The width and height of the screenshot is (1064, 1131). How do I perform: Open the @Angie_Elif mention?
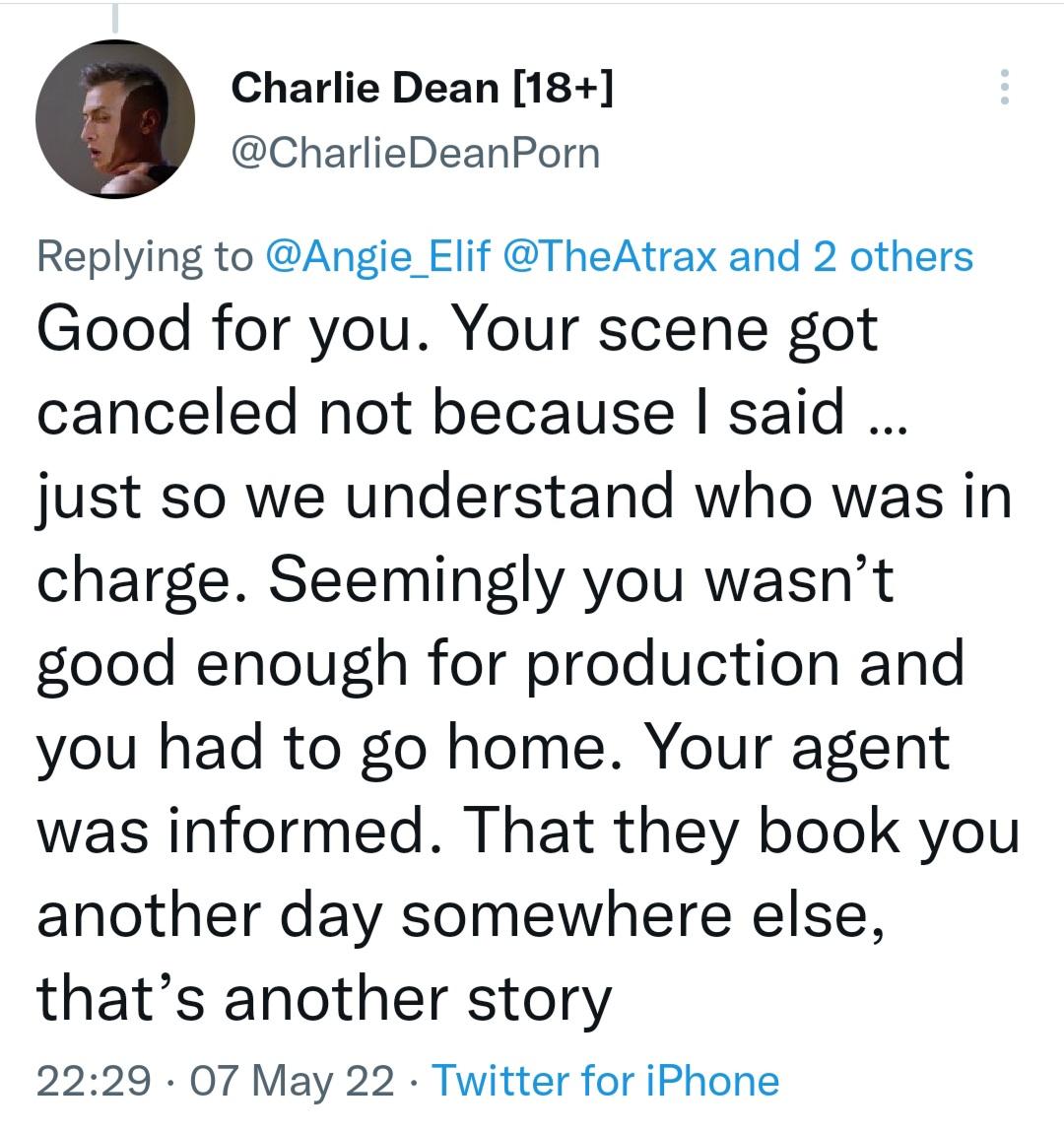(x=377, y=256)
